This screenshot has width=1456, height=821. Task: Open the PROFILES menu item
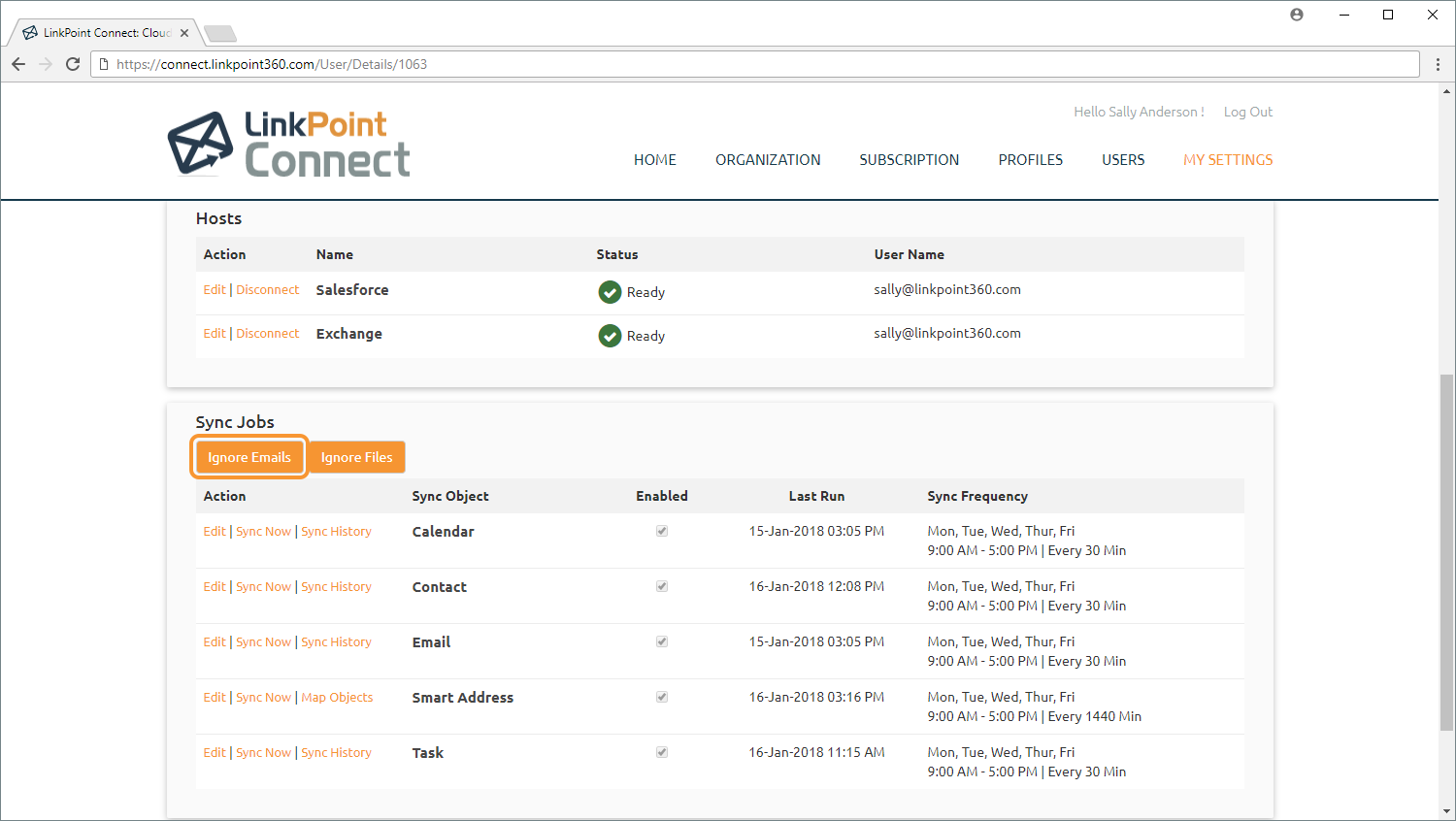coord(1031,160)
